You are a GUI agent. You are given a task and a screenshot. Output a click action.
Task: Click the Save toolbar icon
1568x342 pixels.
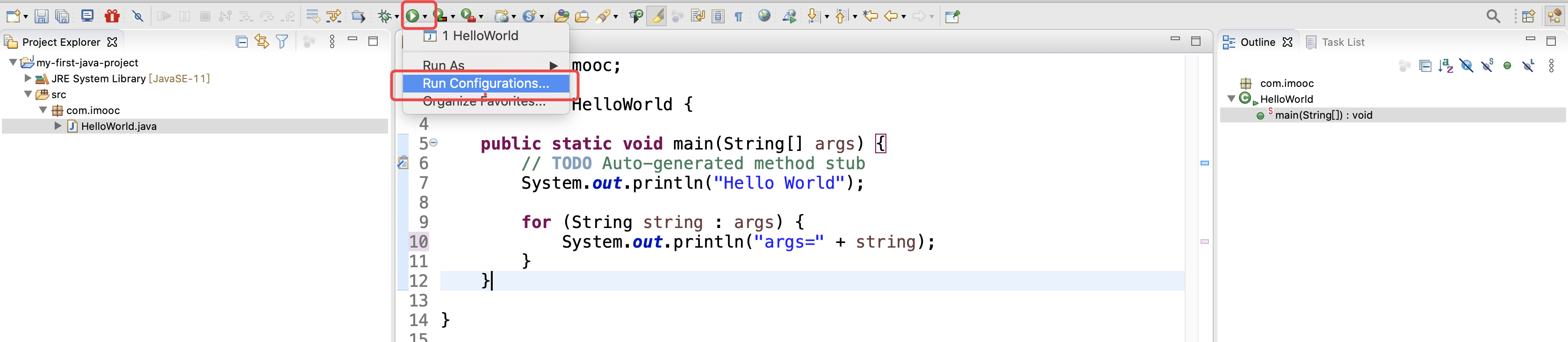[x=41, y=16]
